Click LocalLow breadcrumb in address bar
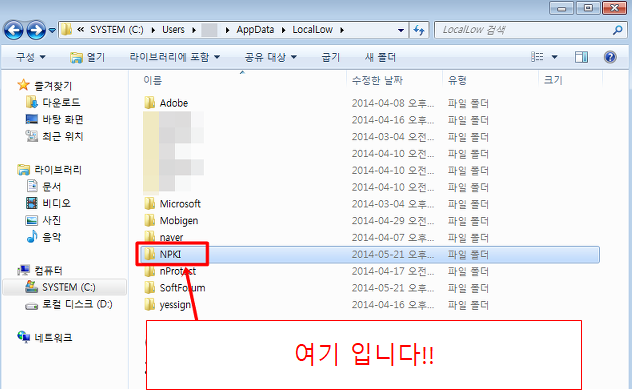The height and width of the screenshot is (390, 632). click(x=312, y=30)
